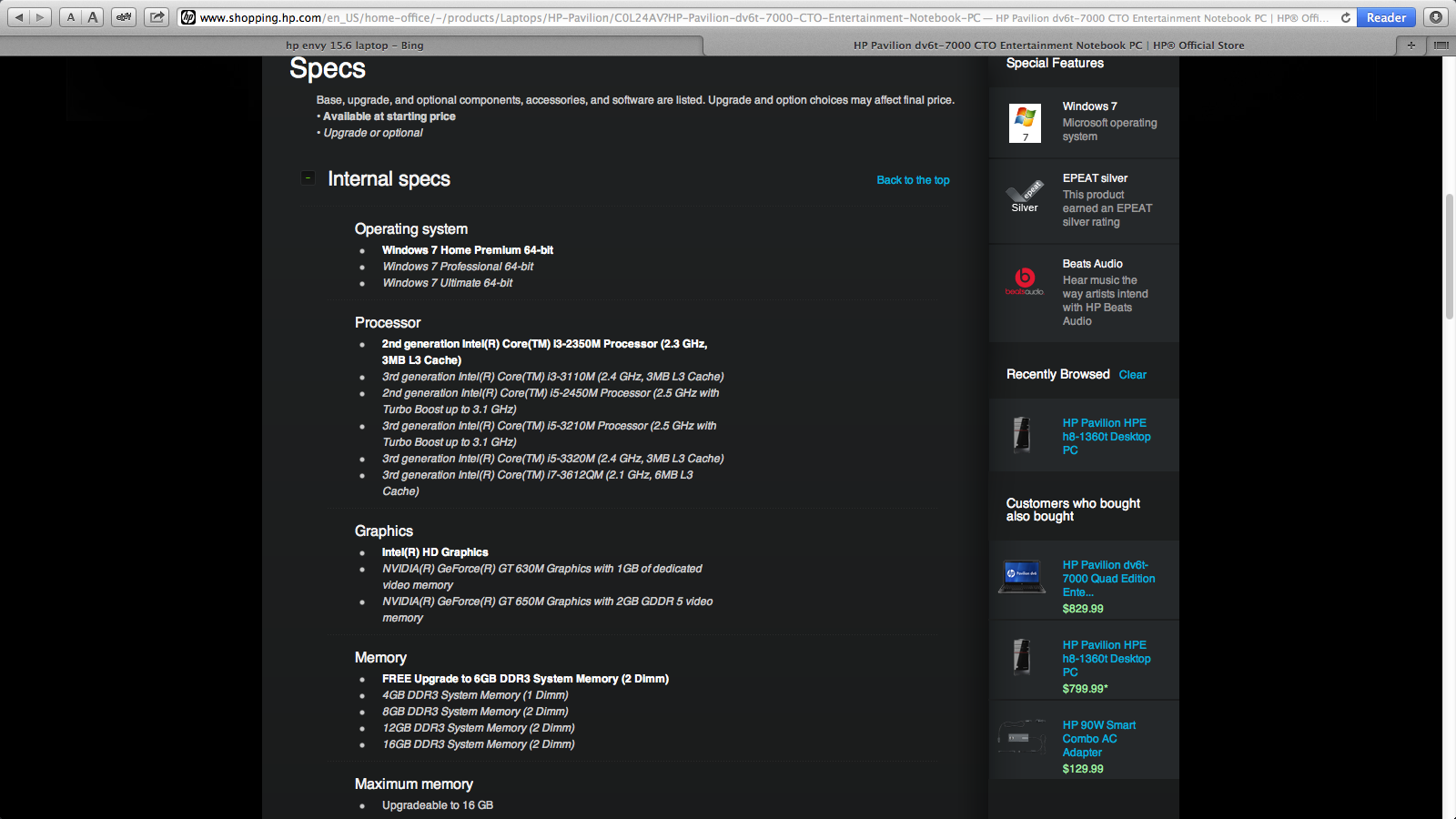This screenshot has width=1456, height=819.
Task: Click the 'Graphics' subheading
Action: [384, 531]
